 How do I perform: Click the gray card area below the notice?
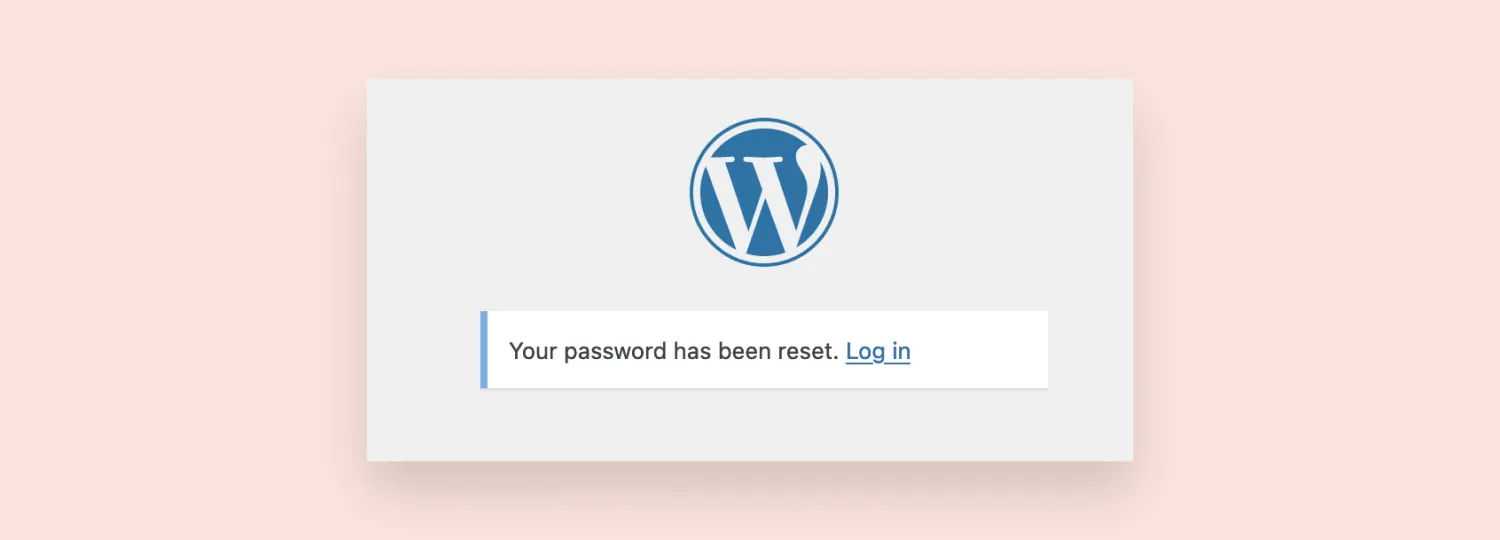(750, 425)
